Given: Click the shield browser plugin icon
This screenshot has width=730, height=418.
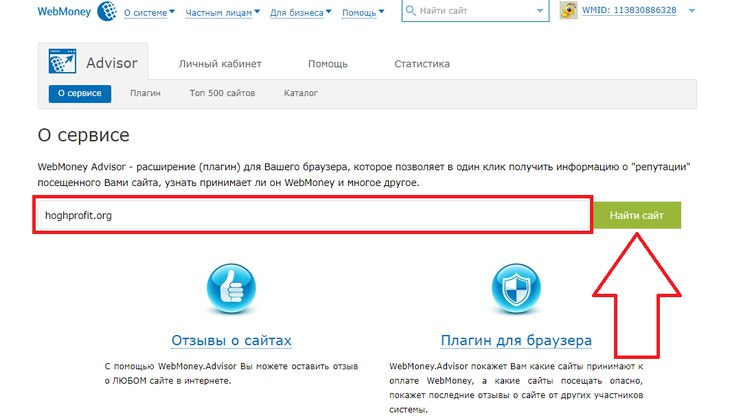Looking at the screenshot, I should pos(516,288).
